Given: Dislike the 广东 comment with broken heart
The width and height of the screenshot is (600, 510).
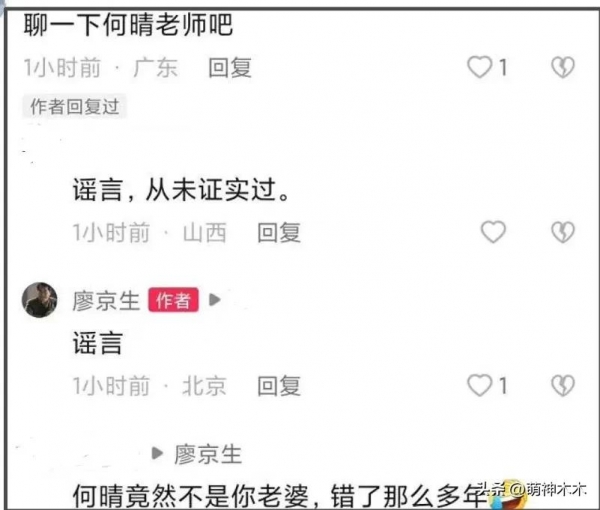Looking at the screenshot, I should pos(563,67).
